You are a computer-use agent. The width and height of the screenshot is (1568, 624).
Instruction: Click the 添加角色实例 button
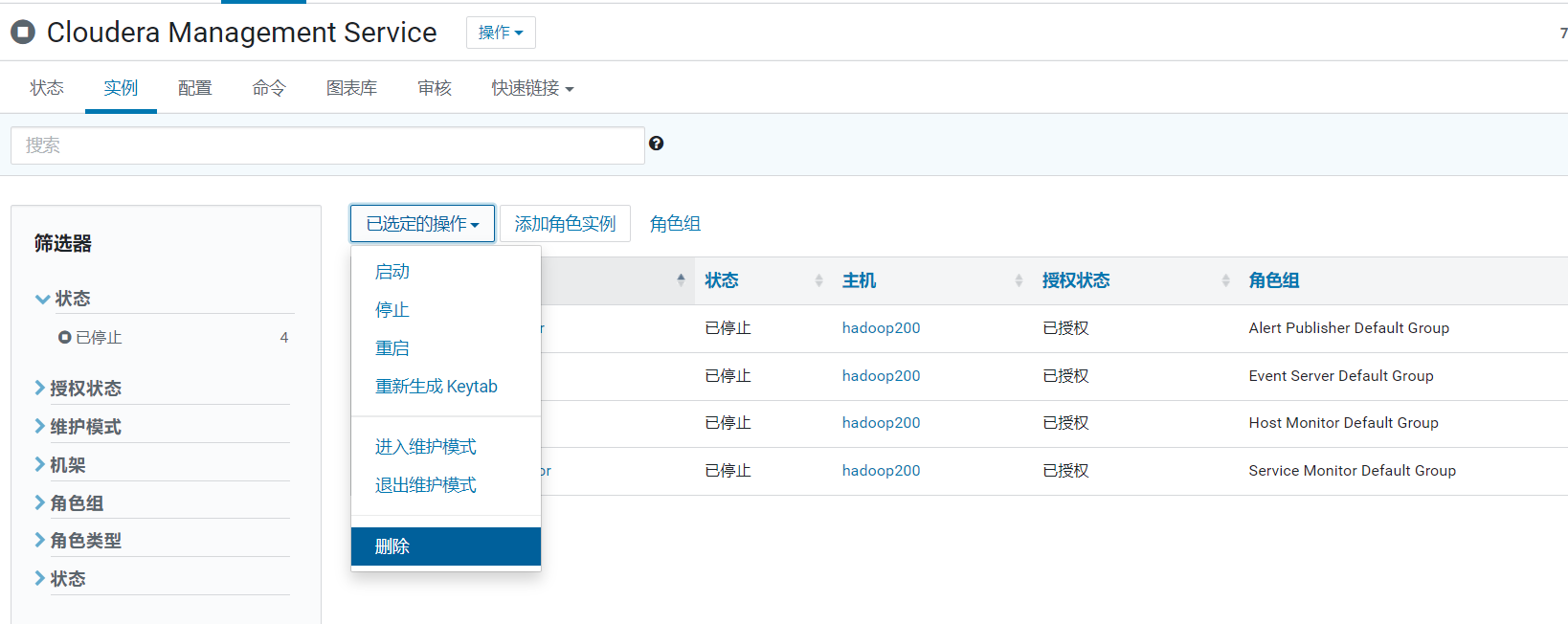(x=565, y=224)
